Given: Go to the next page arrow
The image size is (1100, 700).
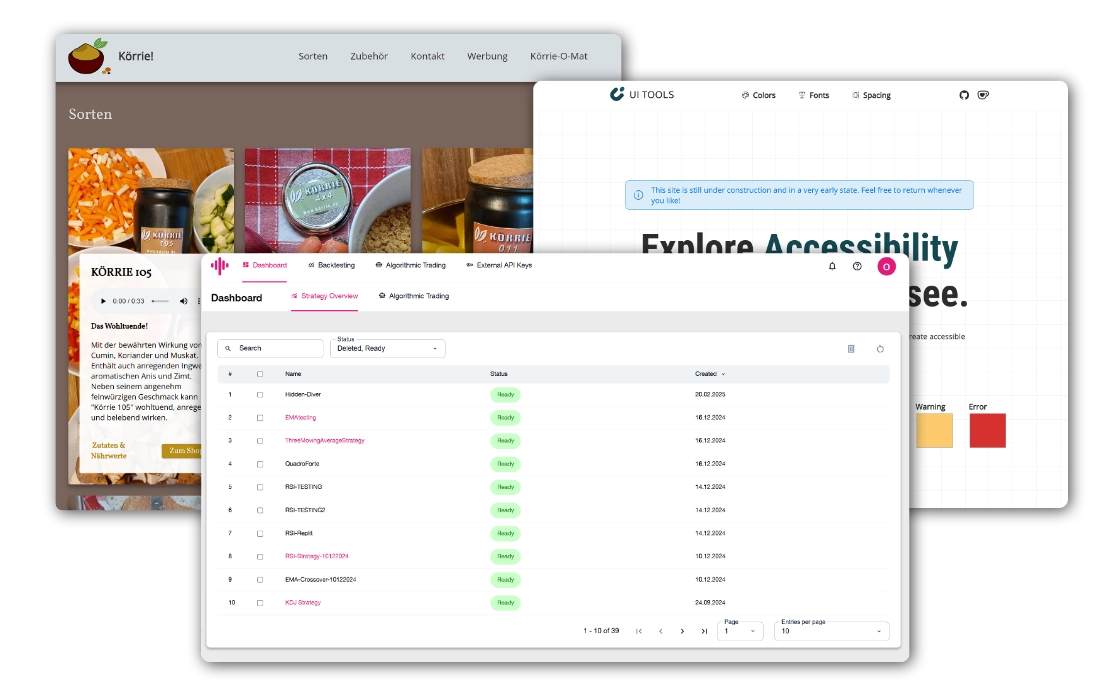Looking at the screenshot, I should coord(682,631).
